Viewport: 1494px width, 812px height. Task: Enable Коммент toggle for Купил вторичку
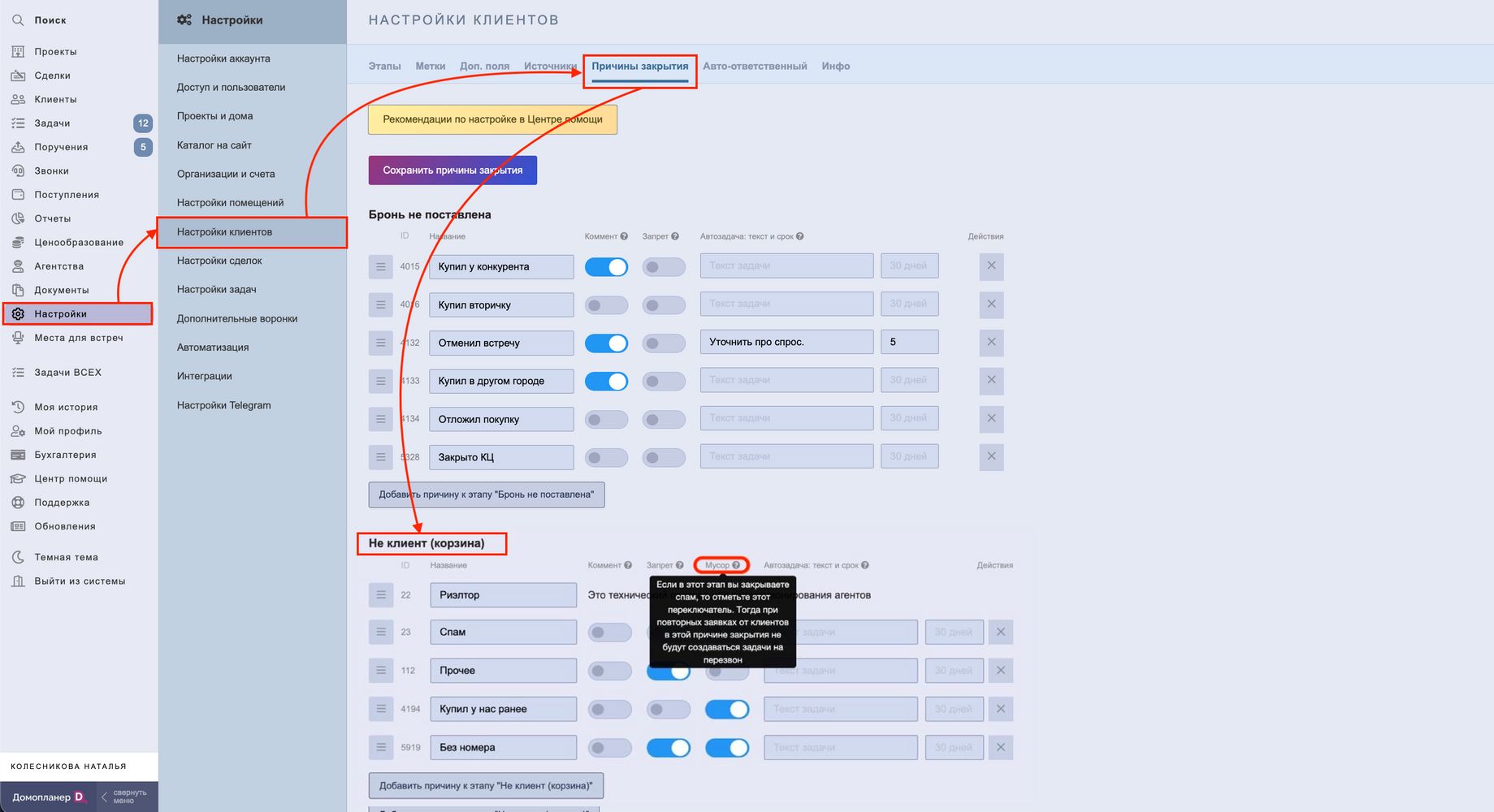tap(606, 305)
